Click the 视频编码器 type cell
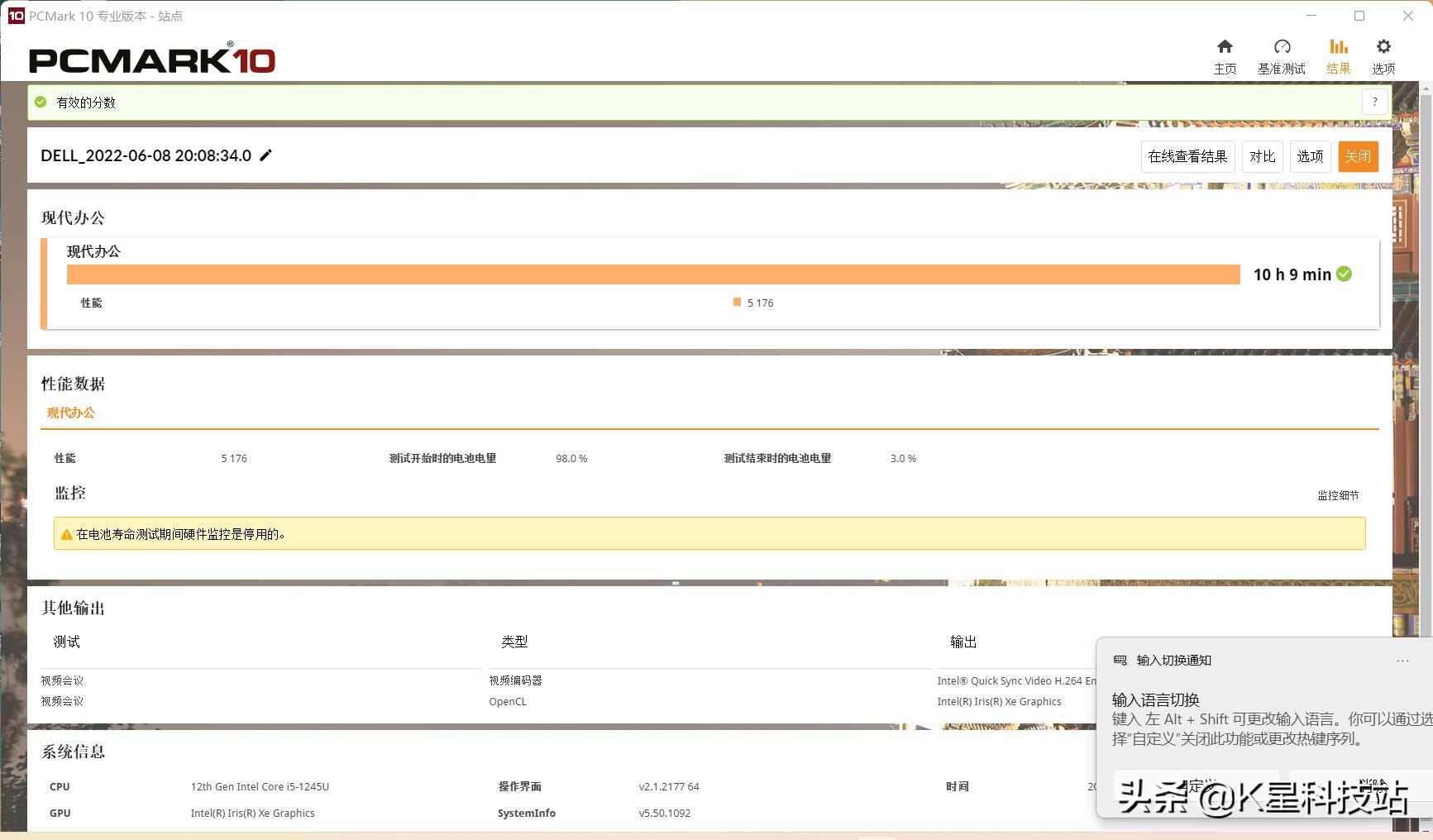1433x840 pixels. click(x=515, y=680)
